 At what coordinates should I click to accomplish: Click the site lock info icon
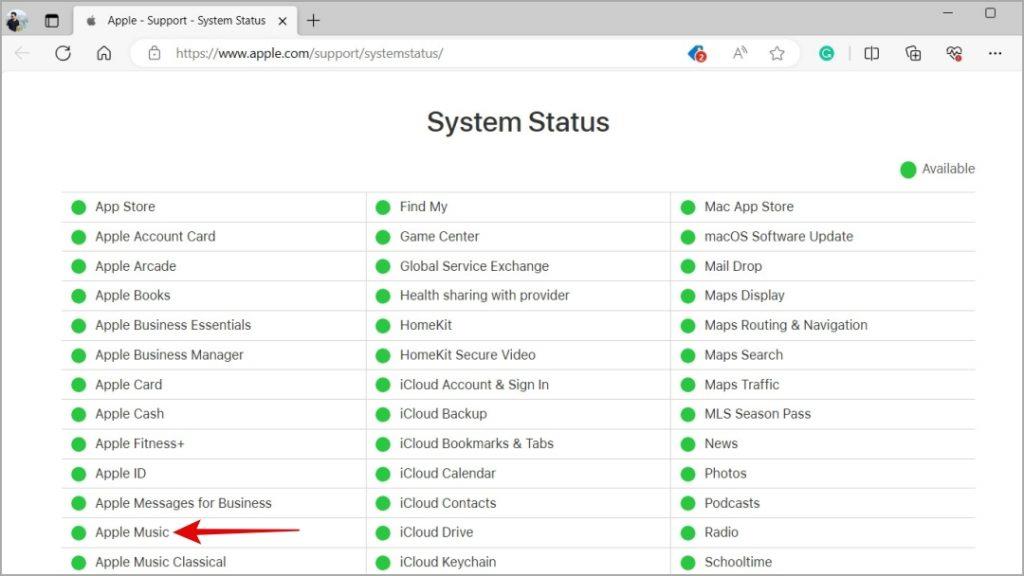pyautogui.click(x=154, y=54)
